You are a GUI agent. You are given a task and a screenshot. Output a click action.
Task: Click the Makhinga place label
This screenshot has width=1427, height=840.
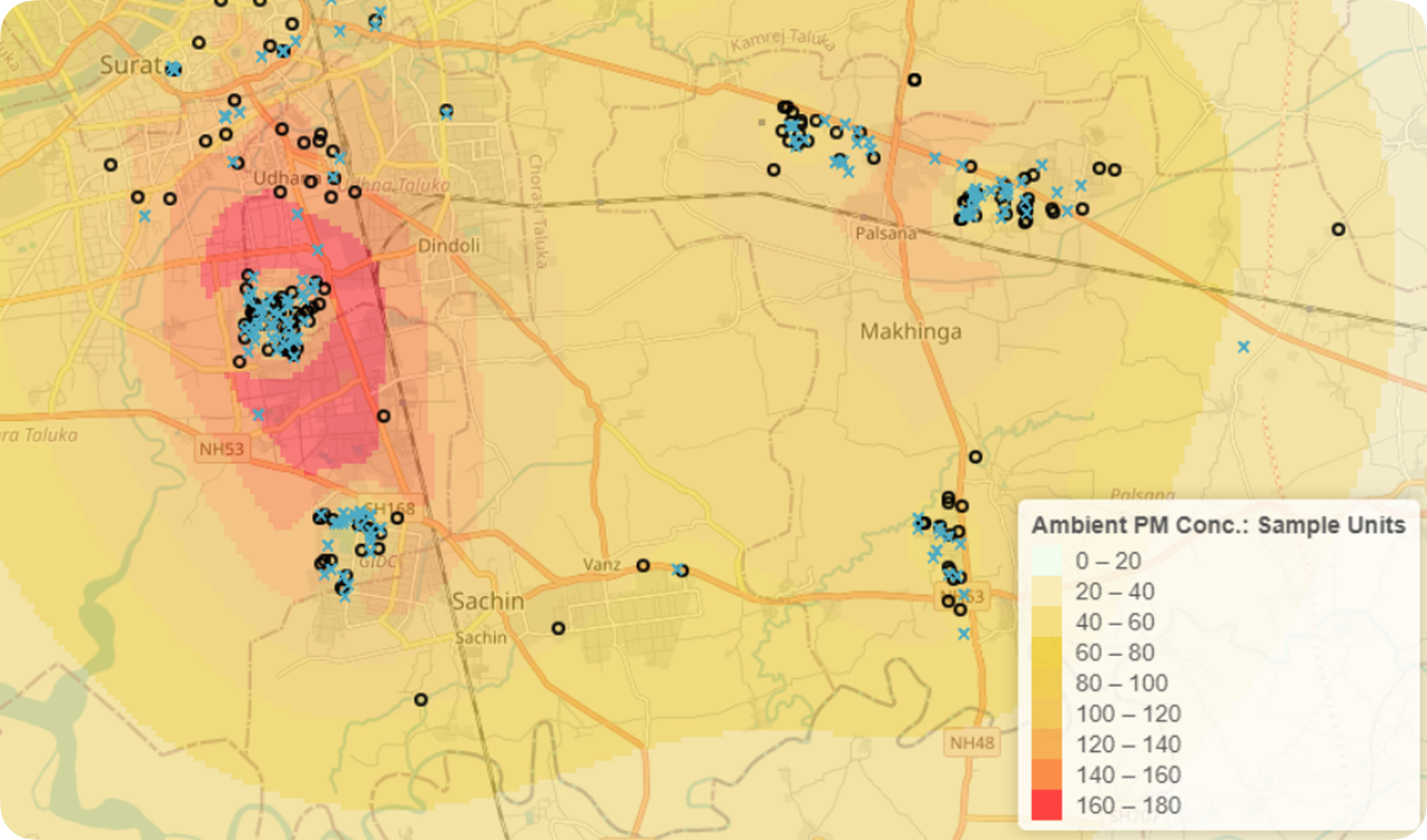[911, 332]
